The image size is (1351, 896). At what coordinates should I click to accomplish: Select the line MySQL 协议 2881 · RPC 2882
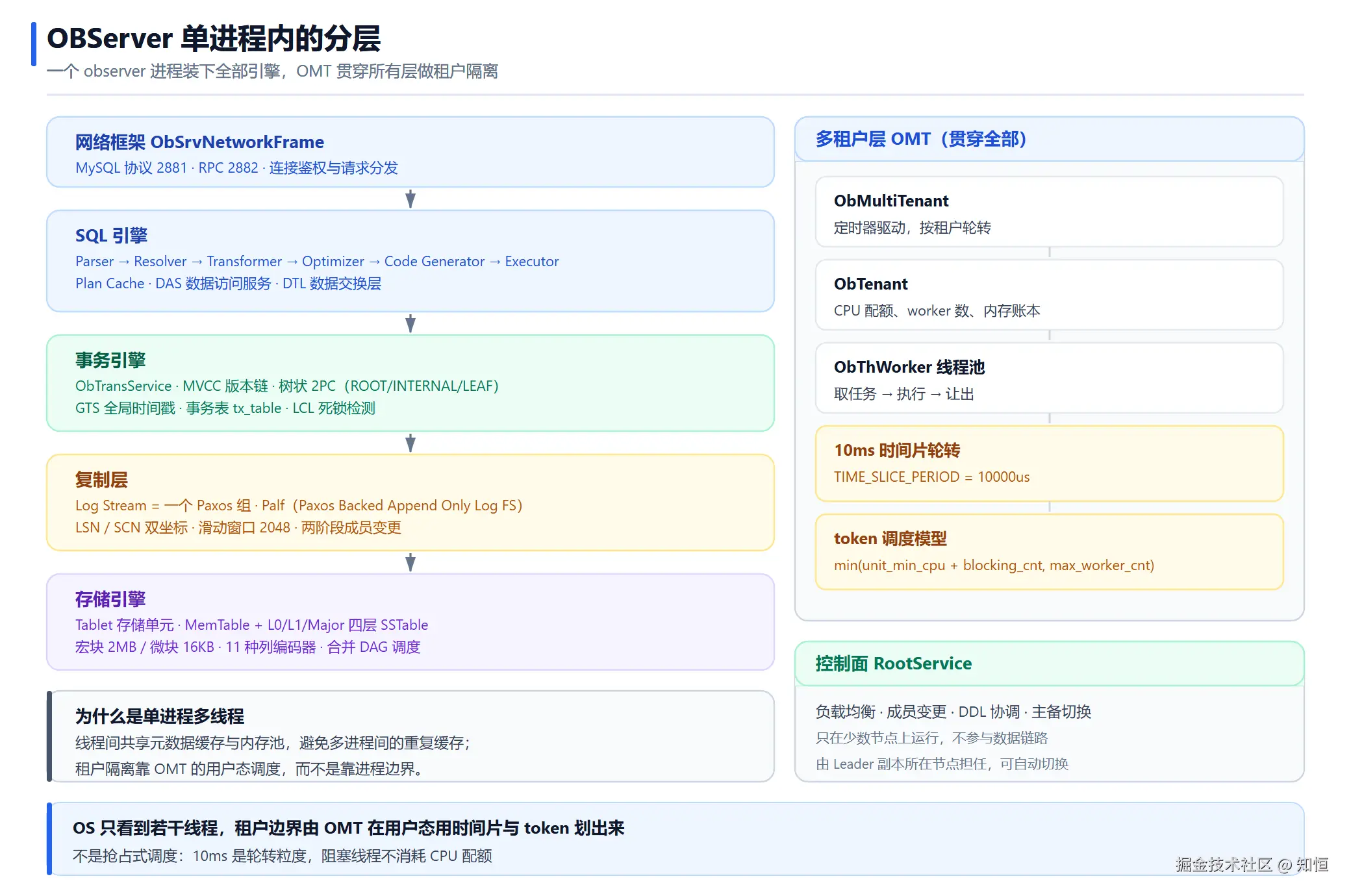click(x=236, y=168)
